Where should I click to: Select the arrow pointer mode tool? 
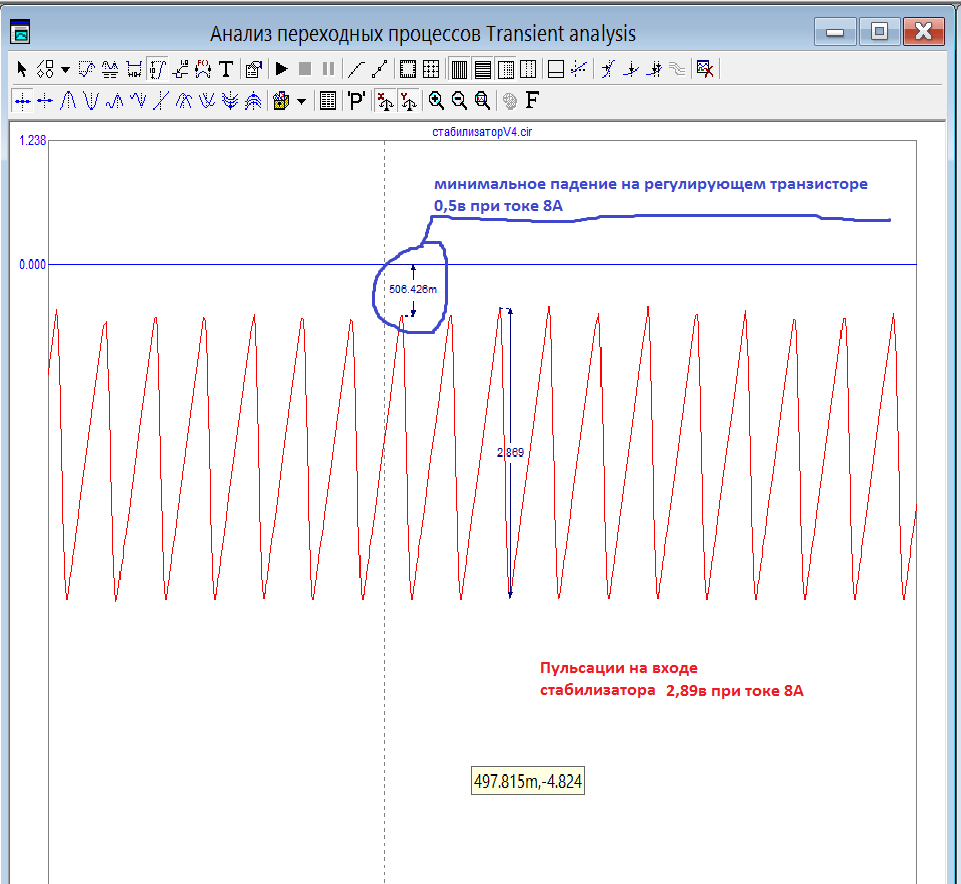(22, 69)
